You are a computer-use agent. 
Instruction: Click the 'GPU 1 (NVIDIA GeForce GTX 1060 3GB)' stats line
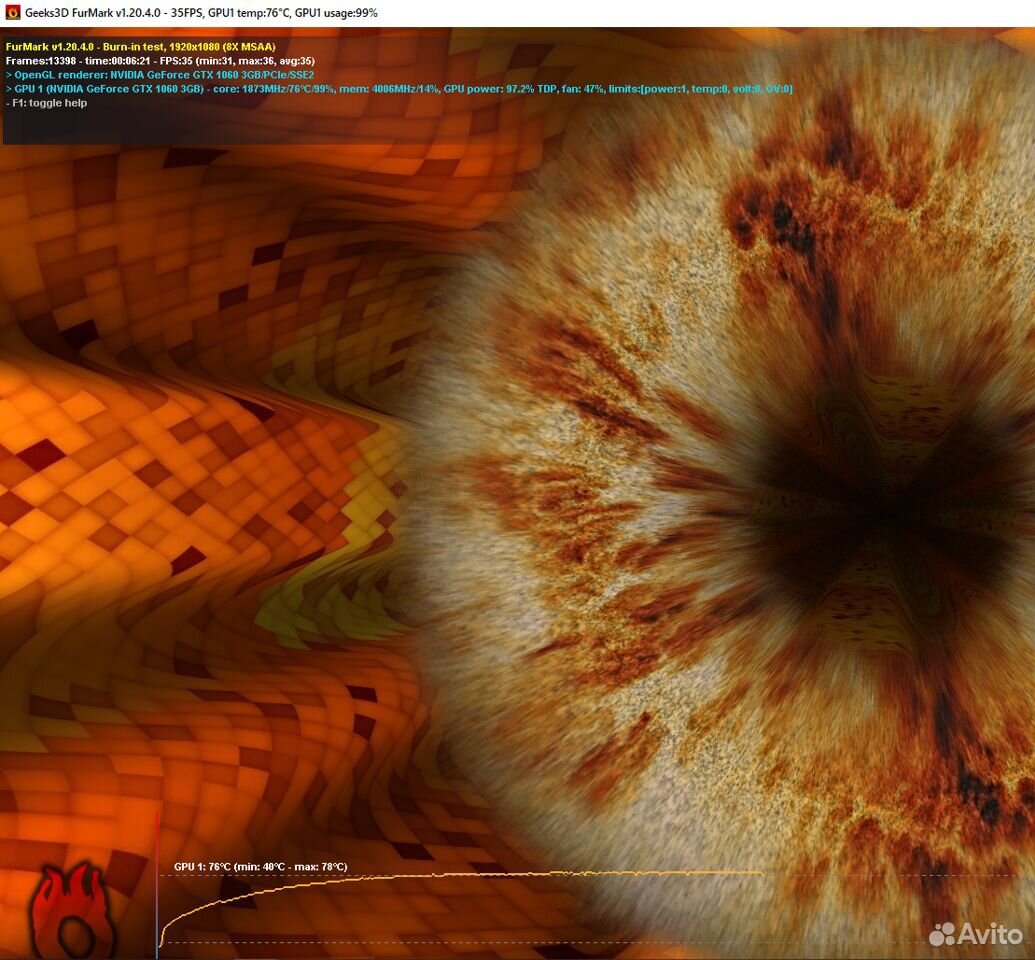click(x=399, y=88)
